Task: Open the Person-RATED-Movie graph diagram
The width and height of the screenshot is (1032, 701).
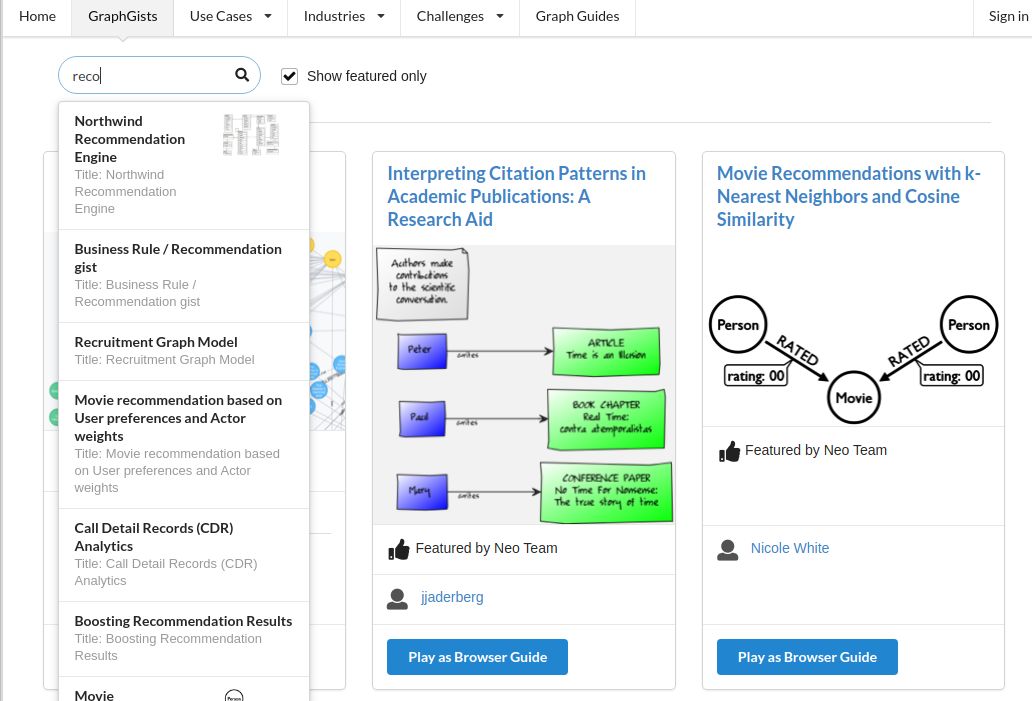Action: point(854,359)
